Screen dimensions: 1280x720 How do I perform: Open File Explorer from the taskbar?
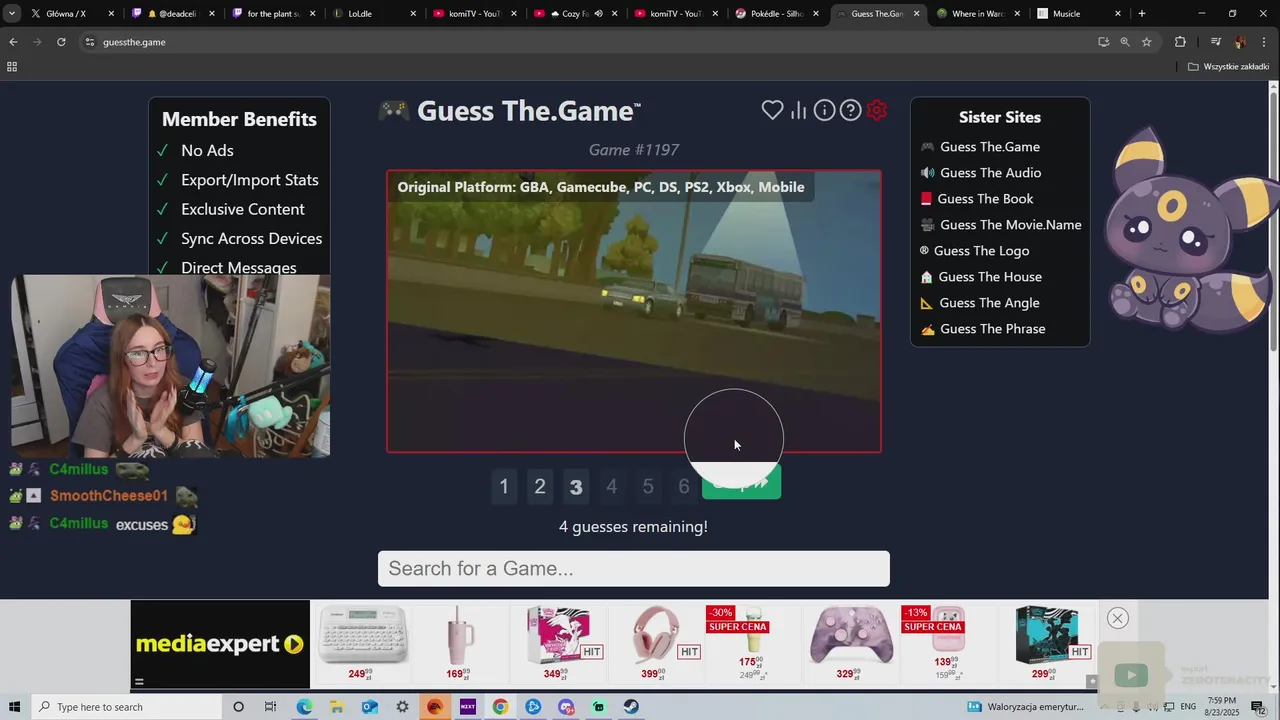click(x=337, y=707)
